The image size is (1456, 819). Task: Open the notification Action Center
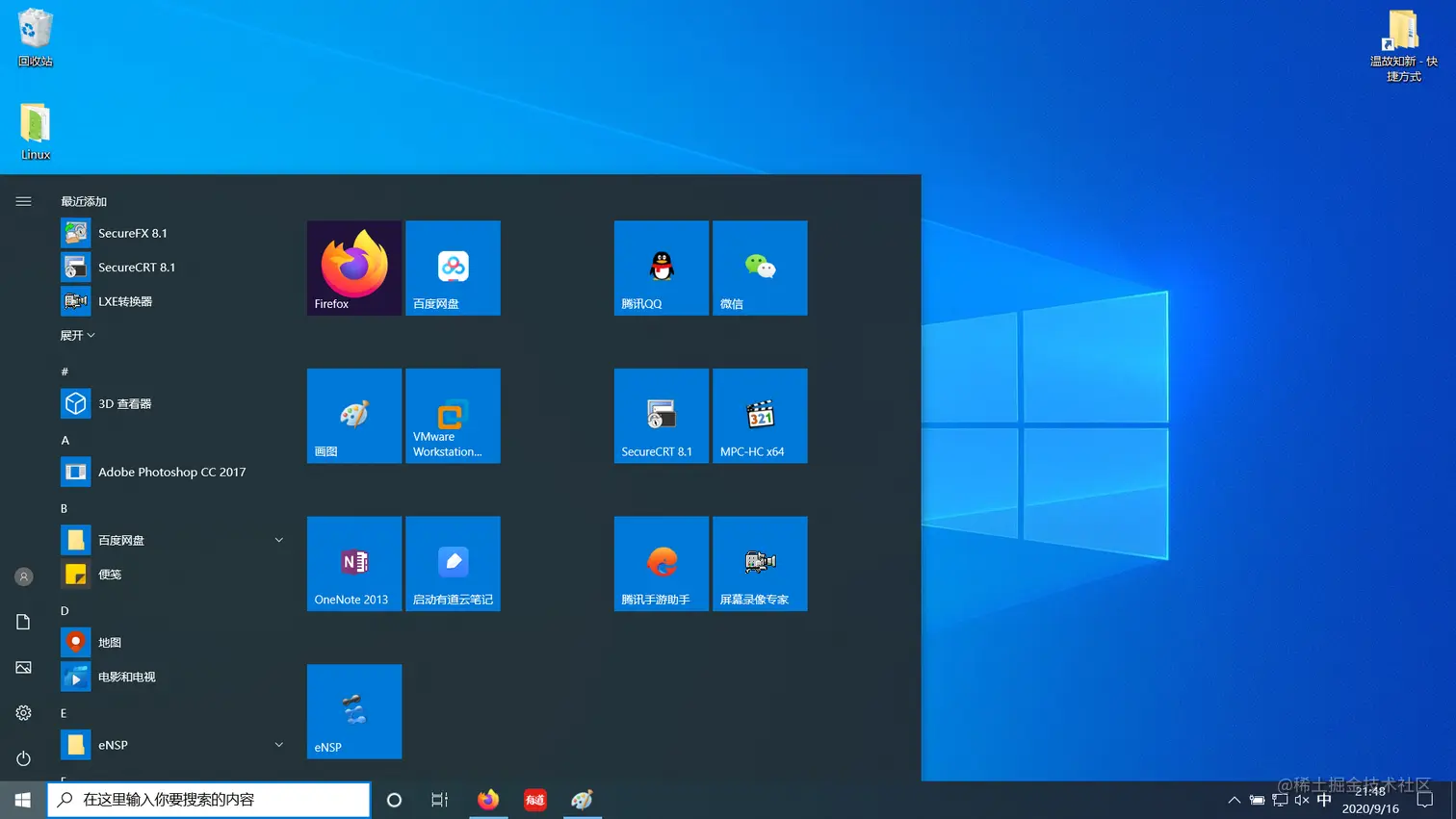(1425, 800)
